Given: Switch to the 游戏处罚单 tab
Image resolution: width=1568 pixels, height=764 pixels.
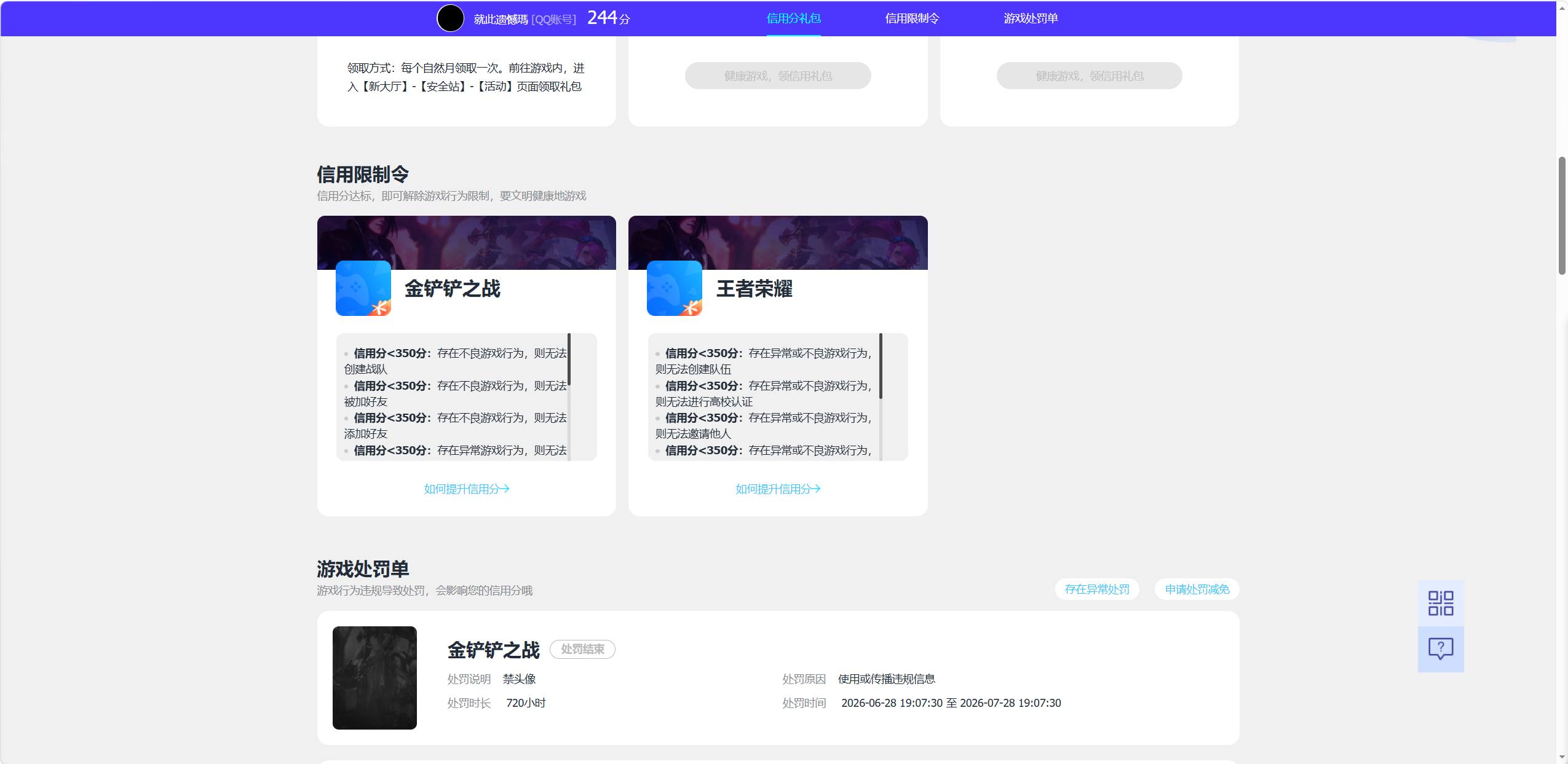Looking at the screenshot, I should point(1031,18).
